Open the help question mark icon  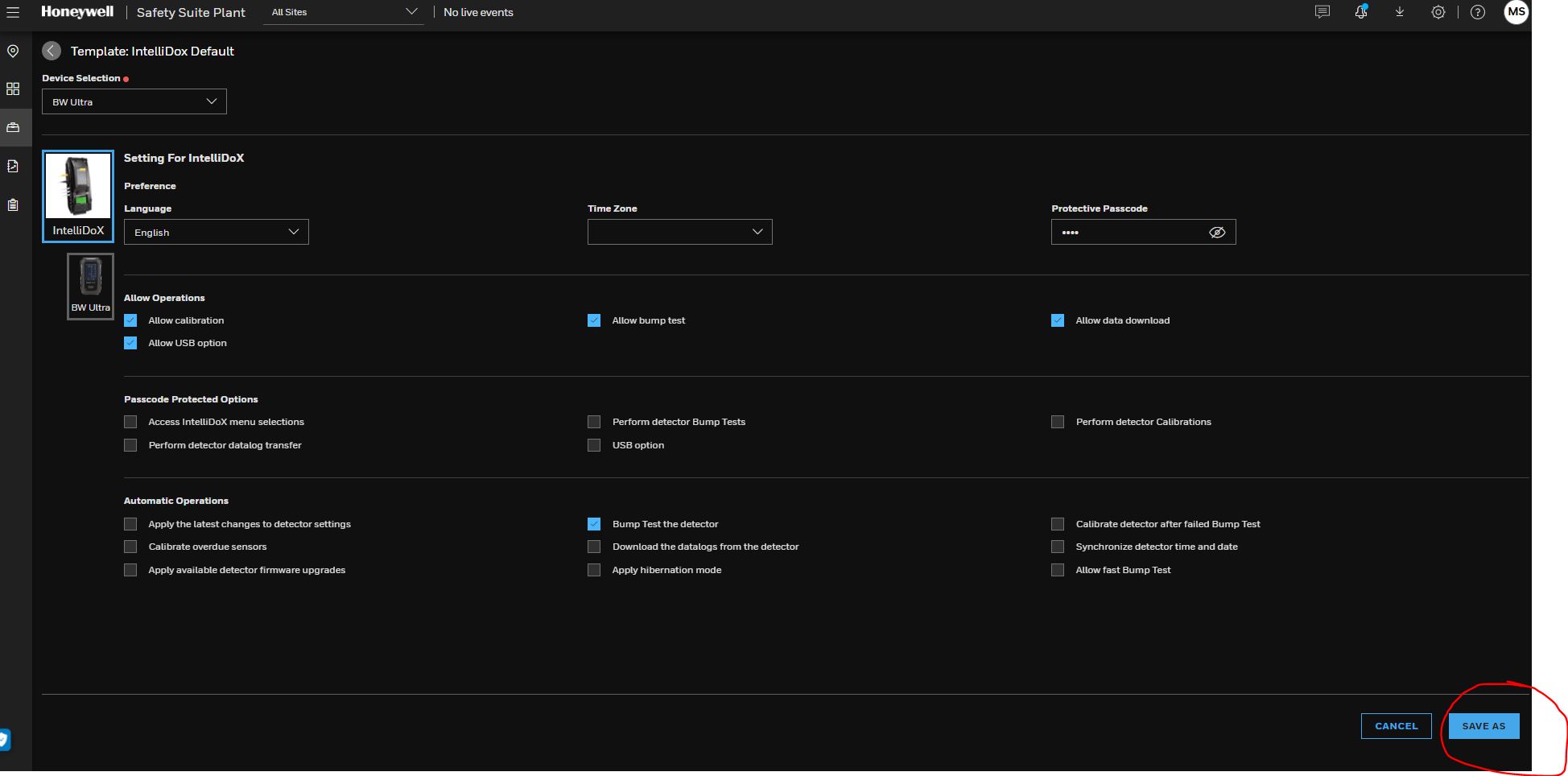[x=1477, y=12]
